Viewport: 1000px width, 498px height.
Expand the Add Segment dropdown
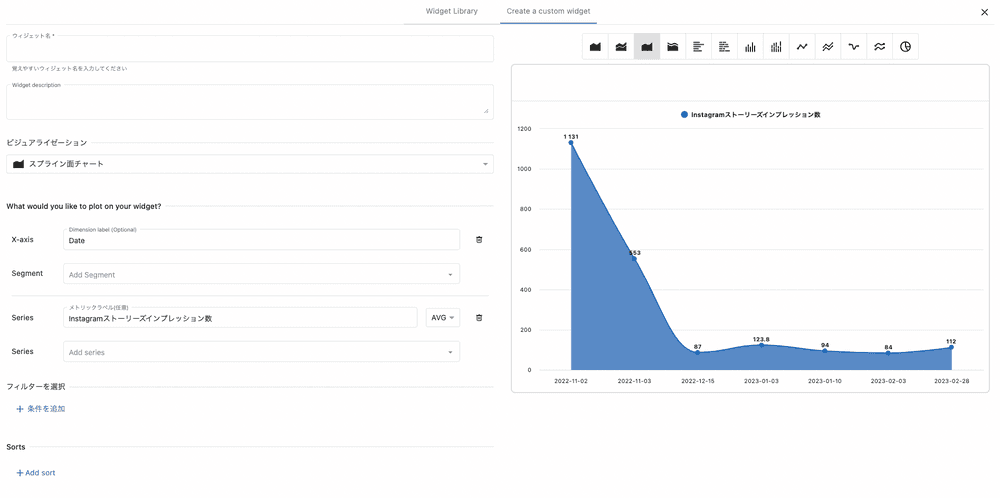[x=262, y=275]
